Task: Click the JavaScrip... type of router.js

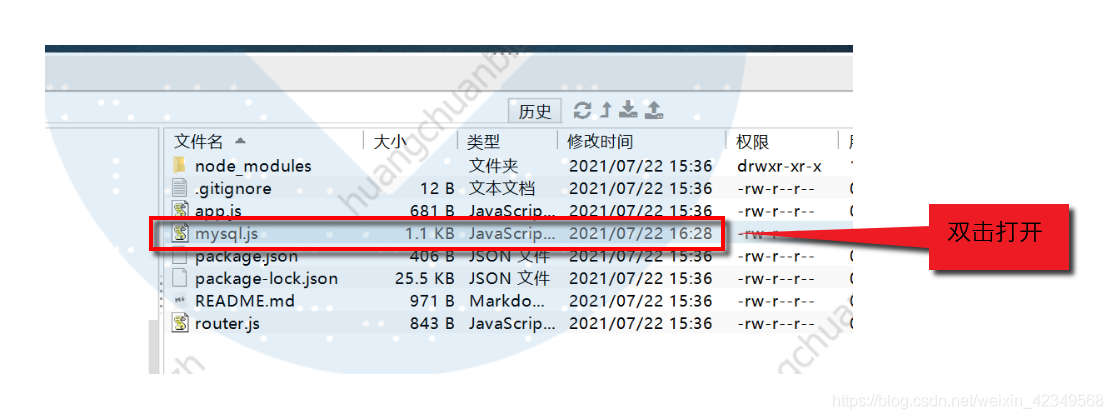Action: click(x=512, y=324)
